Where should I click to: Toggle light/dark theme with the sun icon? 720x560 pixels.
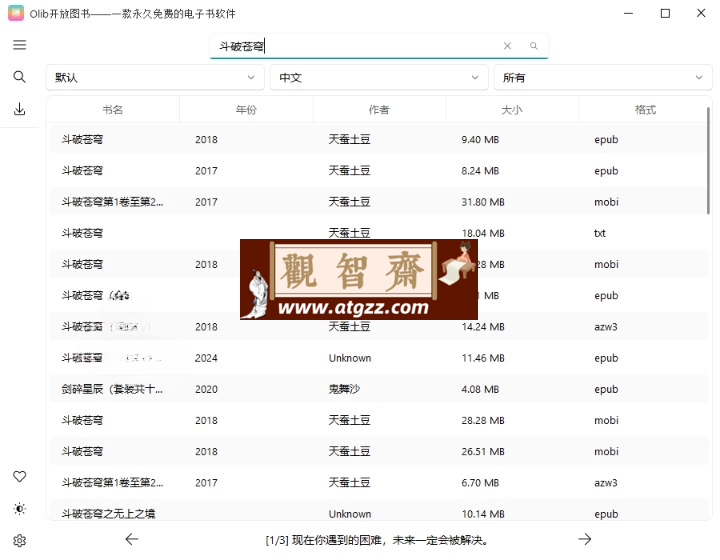click(x=19, y=509)
